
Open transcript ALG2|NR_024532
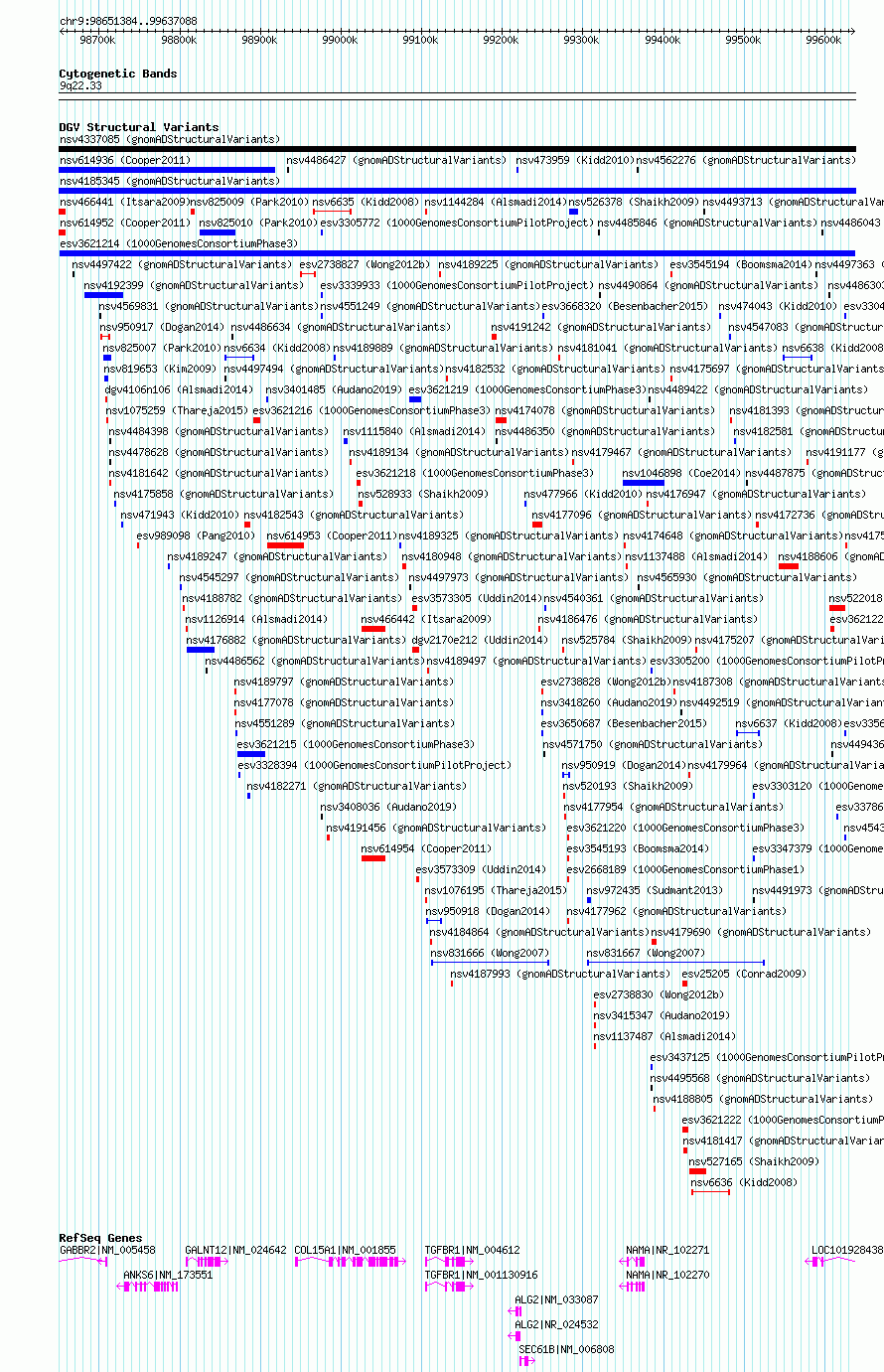[x=556, y=1324]
